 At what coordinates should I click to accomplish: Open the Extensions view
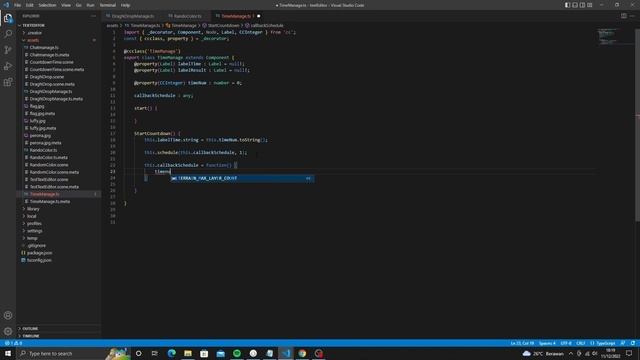pyautogui.click(x=8, y=82)
